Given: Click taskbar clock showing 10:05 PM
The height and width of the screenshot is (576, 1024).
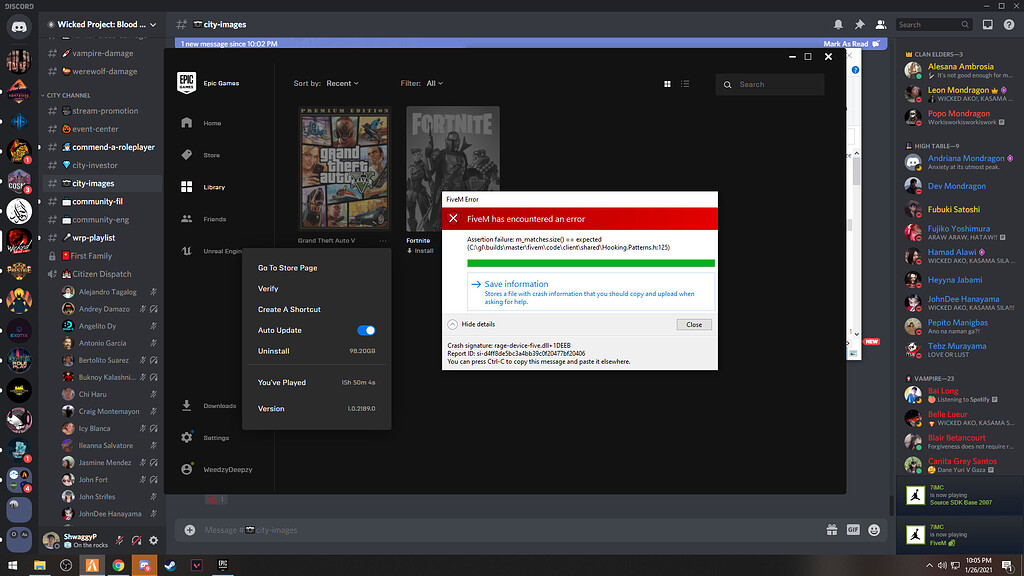Looking at the screenshot, I should coord(978,565).
